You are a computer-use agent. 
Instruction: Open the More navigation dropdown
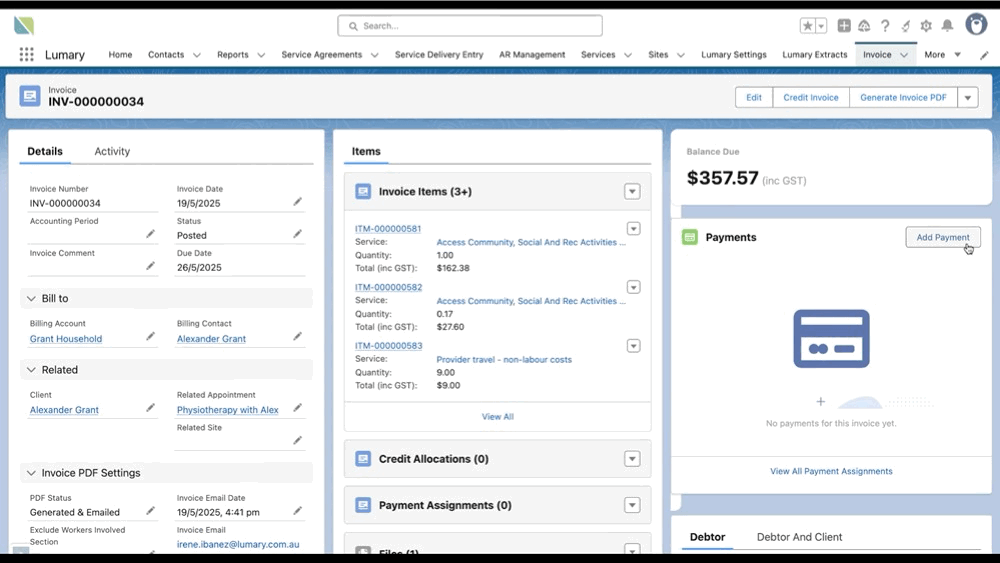(x=942, y=55)
